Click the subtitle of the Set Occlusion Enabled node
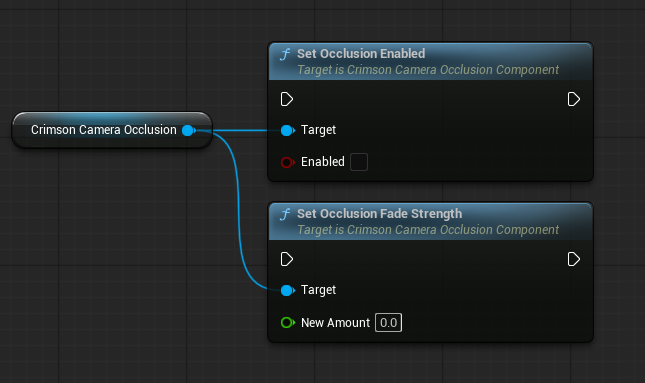Screen dimensions: 645x383 click(x=428, y=70)
